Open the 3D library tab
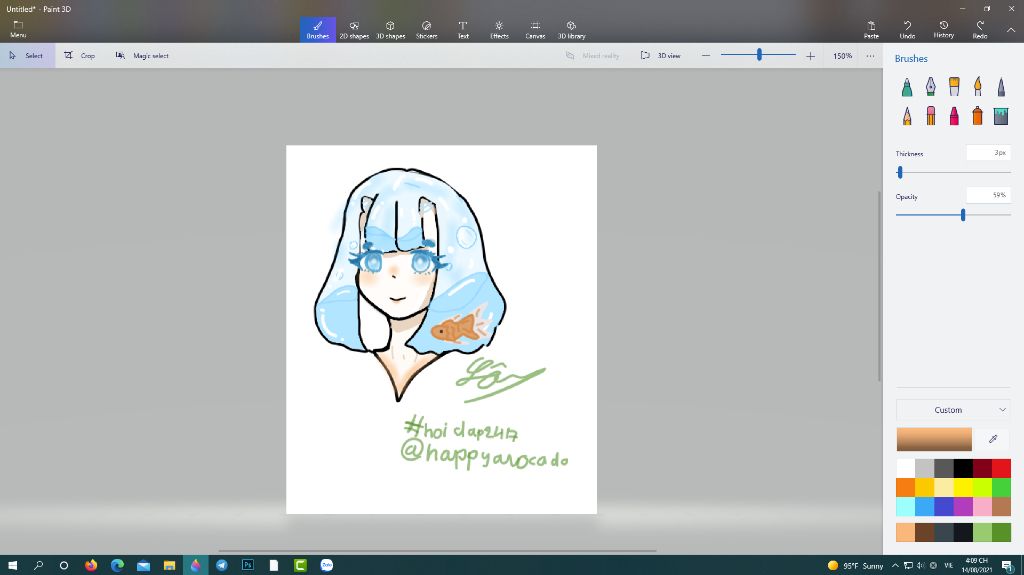Viewport: 1024px width, 575px height. (571, 29)
